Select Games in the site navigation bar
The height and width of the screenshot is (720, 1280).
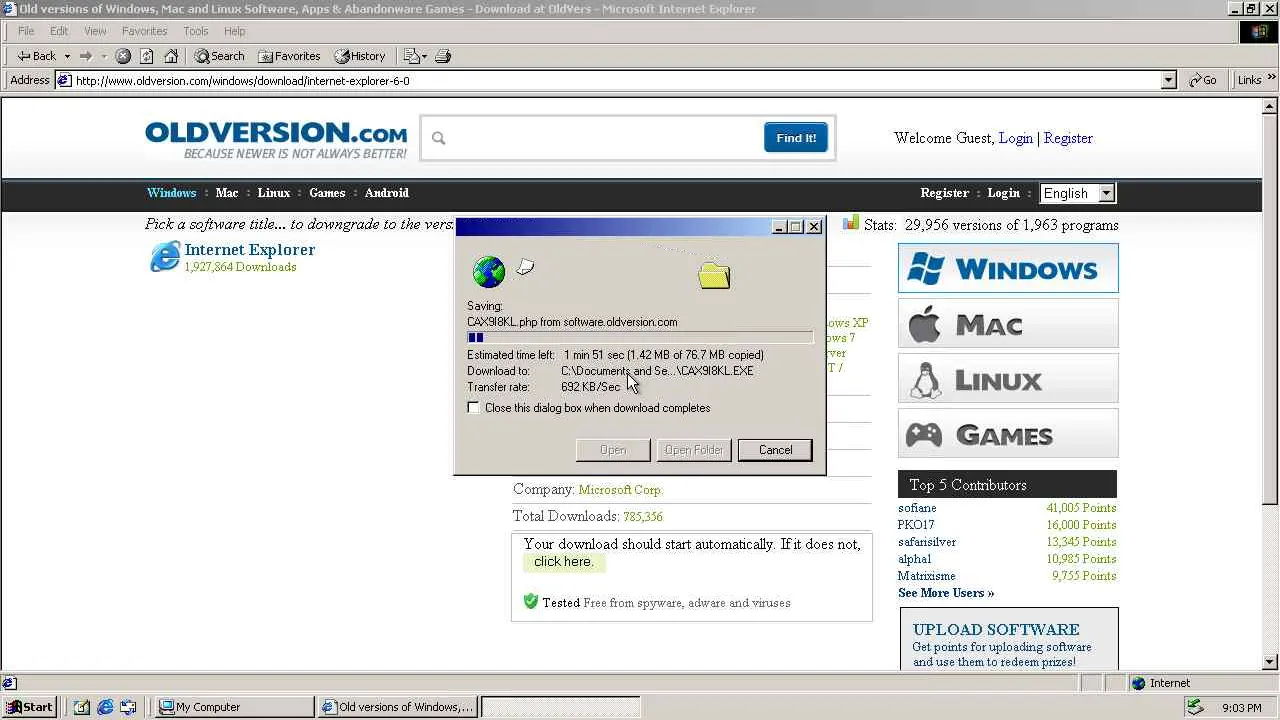coord(327,193)
